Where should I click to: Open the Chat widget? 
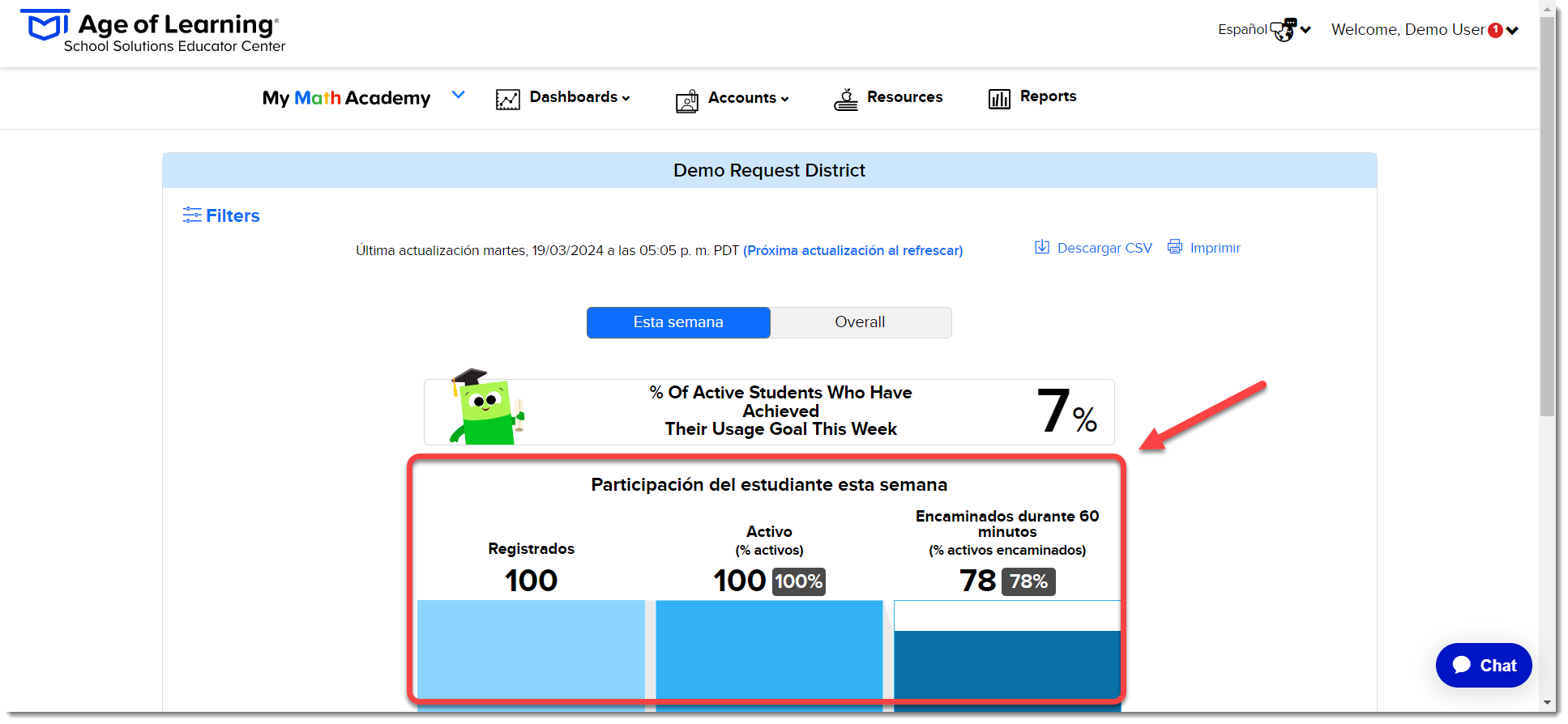pos(1484,666)
